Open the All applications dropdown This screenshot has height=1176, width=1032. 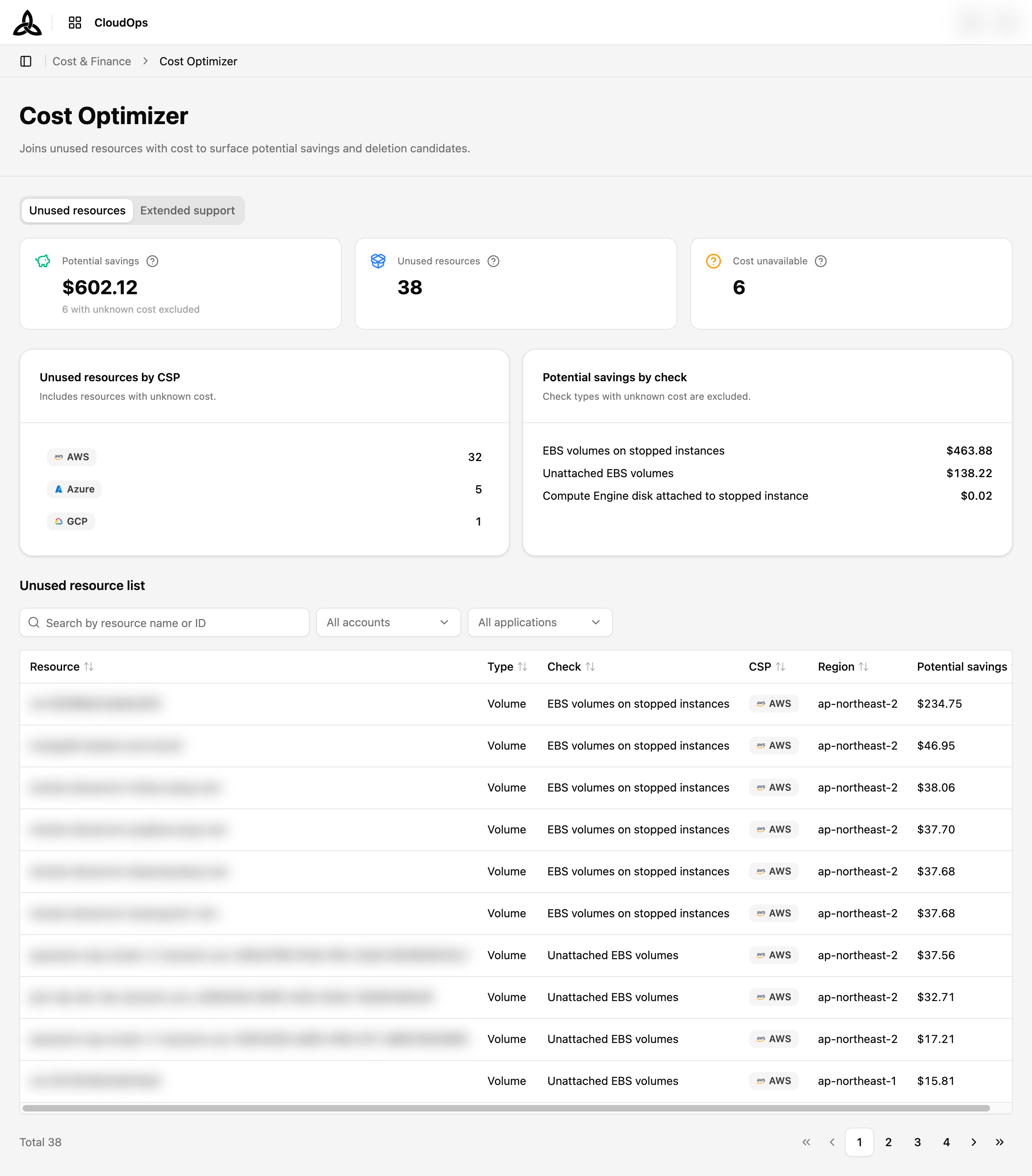(540, 623)
